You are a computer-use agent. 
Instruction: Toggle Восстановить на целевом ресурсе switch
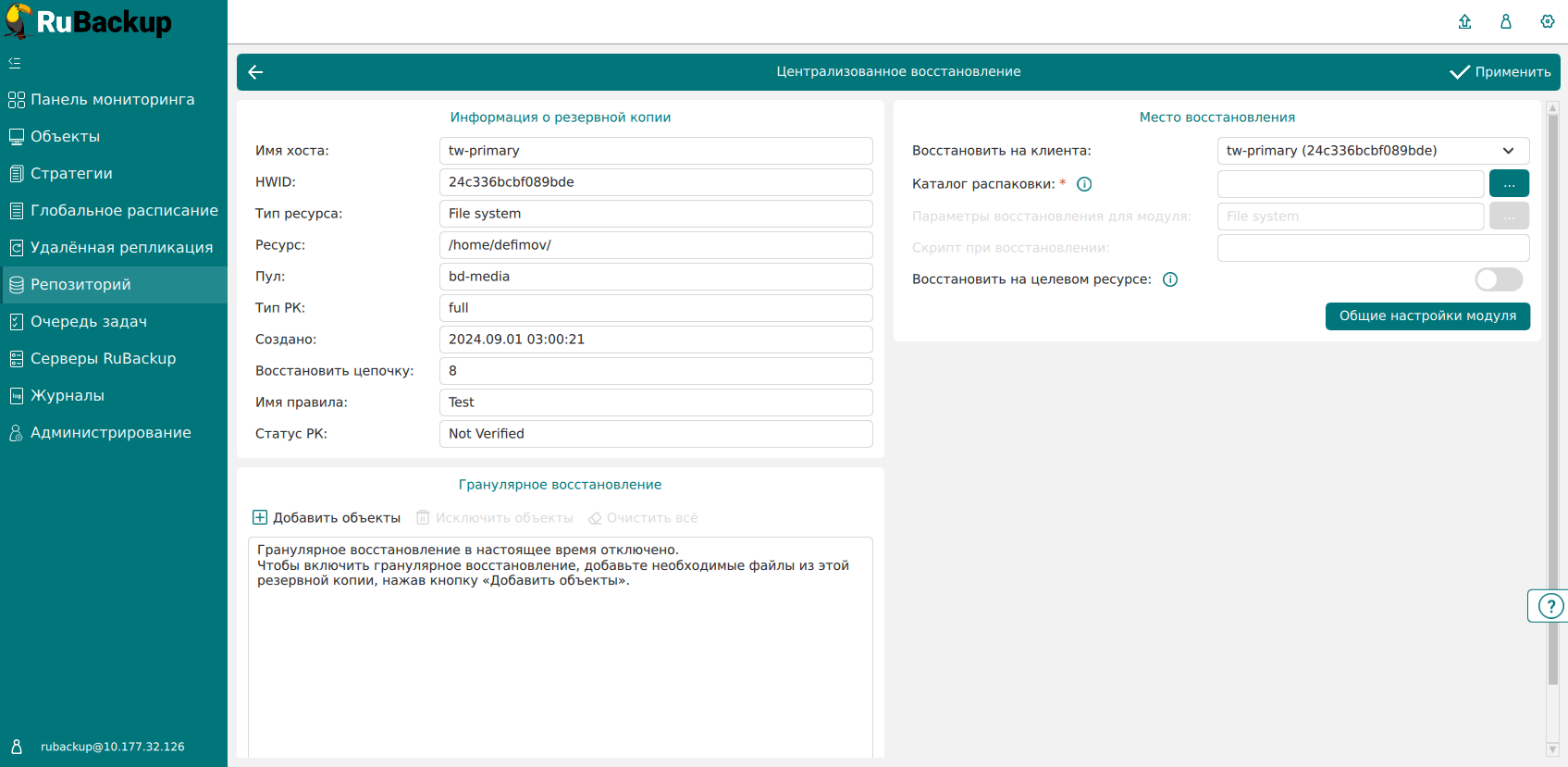[x=1498, y=279]
